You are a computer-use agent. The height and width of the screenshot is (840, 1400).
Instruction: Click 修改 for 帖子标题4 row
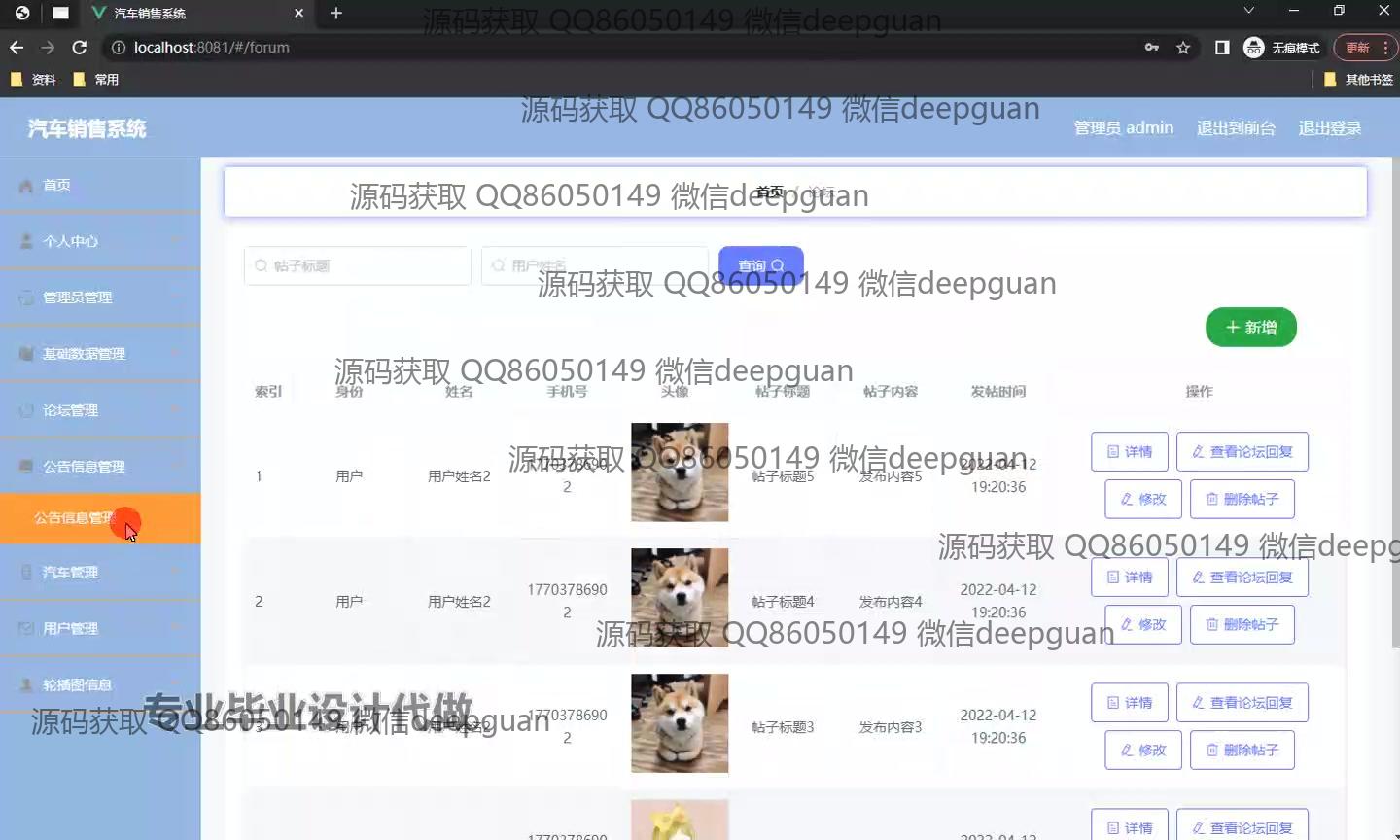[1143, 625]
